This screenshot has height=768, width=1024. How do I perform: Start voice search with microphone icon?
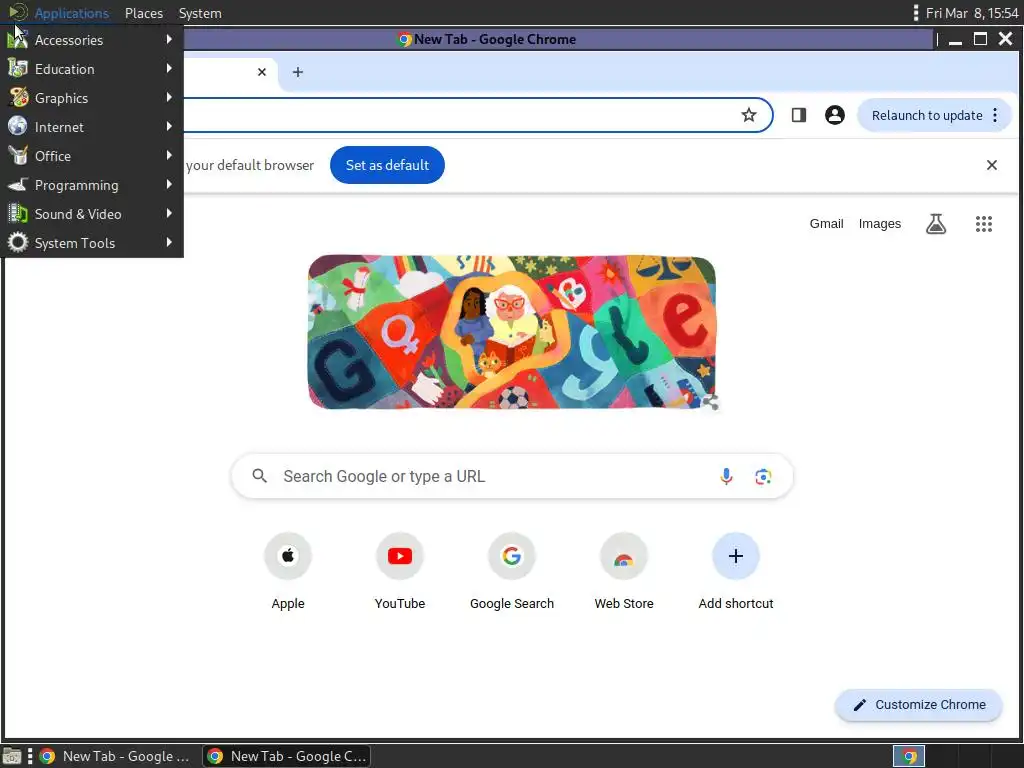pos(726,476)
